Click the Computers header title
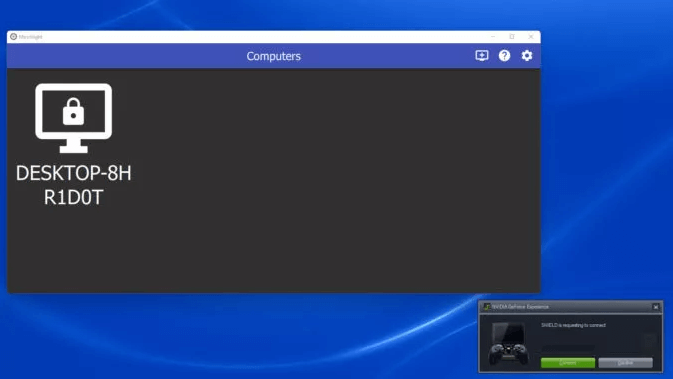 click(x=273, y=56)
